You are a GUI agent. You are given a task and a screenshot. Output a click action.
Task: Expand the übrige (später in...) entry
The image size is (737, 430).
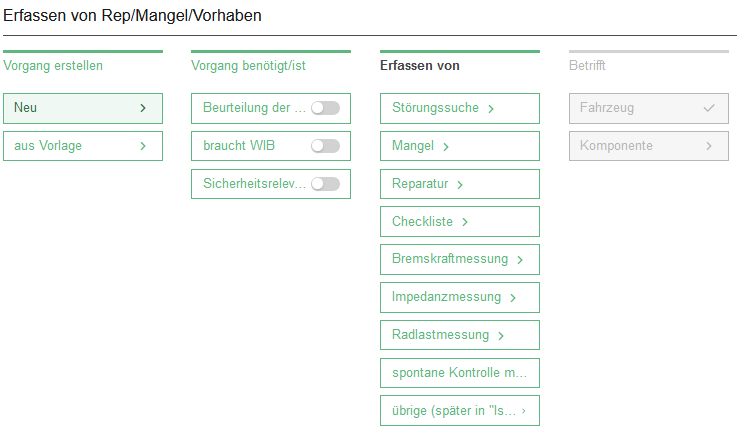click(459, 411)
